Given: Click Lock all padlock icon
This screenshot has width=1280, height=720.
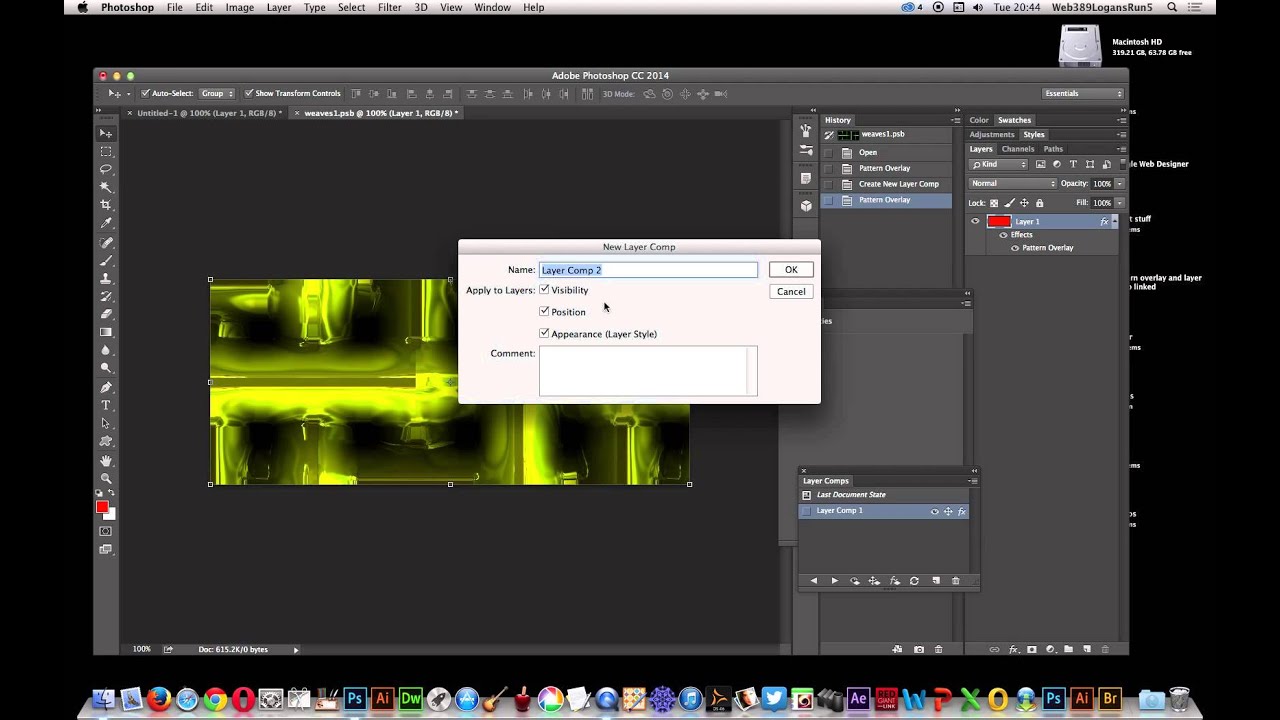Looking at the screenshot, I should click(x=1039, y=203).
